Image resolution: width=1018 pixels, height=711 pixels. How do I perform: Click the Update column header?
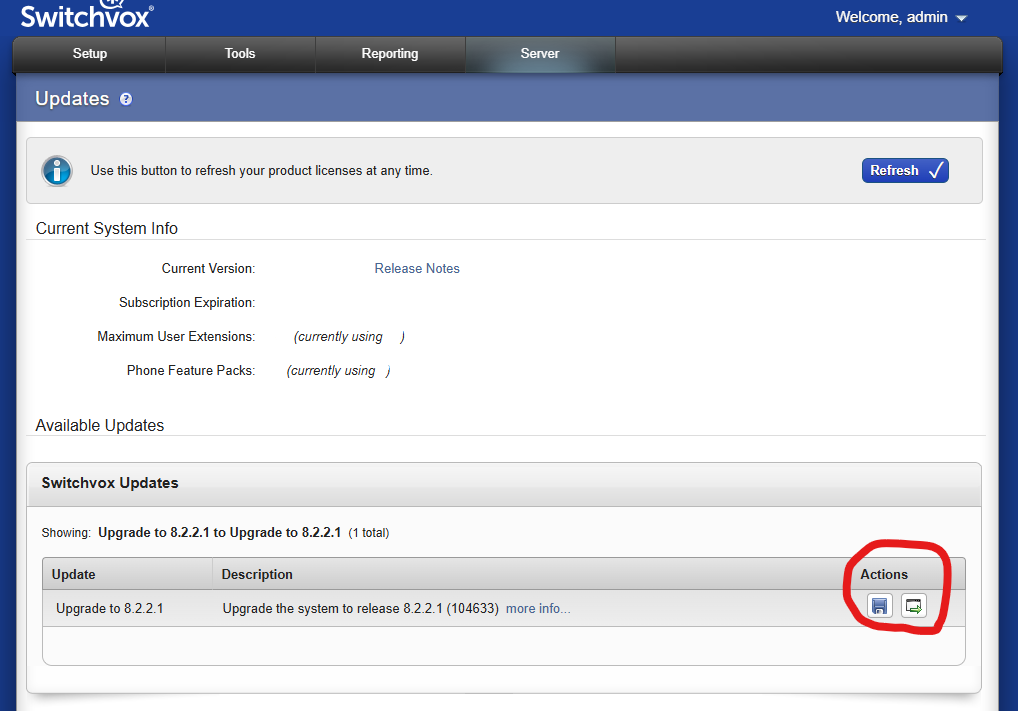pos(74,575)
